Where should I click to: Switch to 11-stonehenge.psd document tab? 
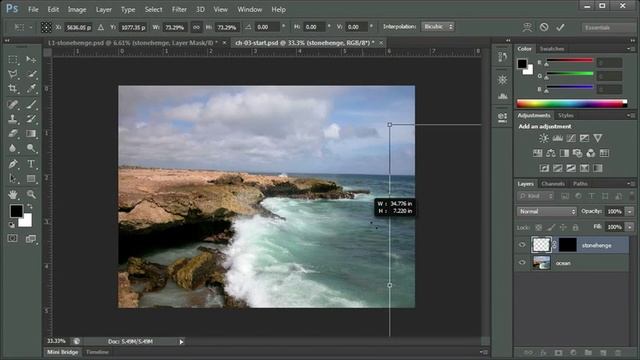pyautogui.click(x=133, y=42)
